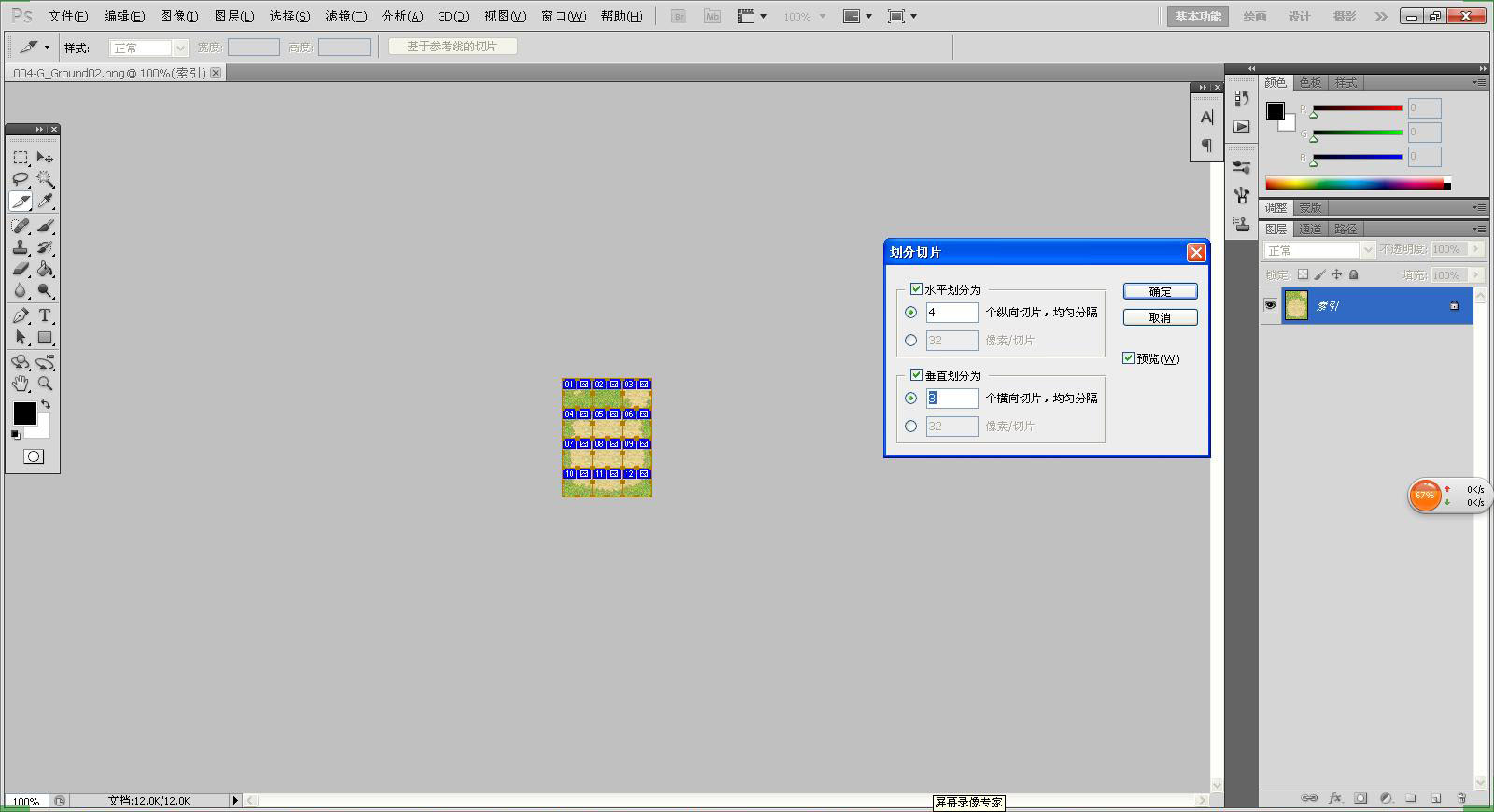Click the foreground color swatch in toolbox
Viewport: 1494px width, 812px height.
point(24,413)
